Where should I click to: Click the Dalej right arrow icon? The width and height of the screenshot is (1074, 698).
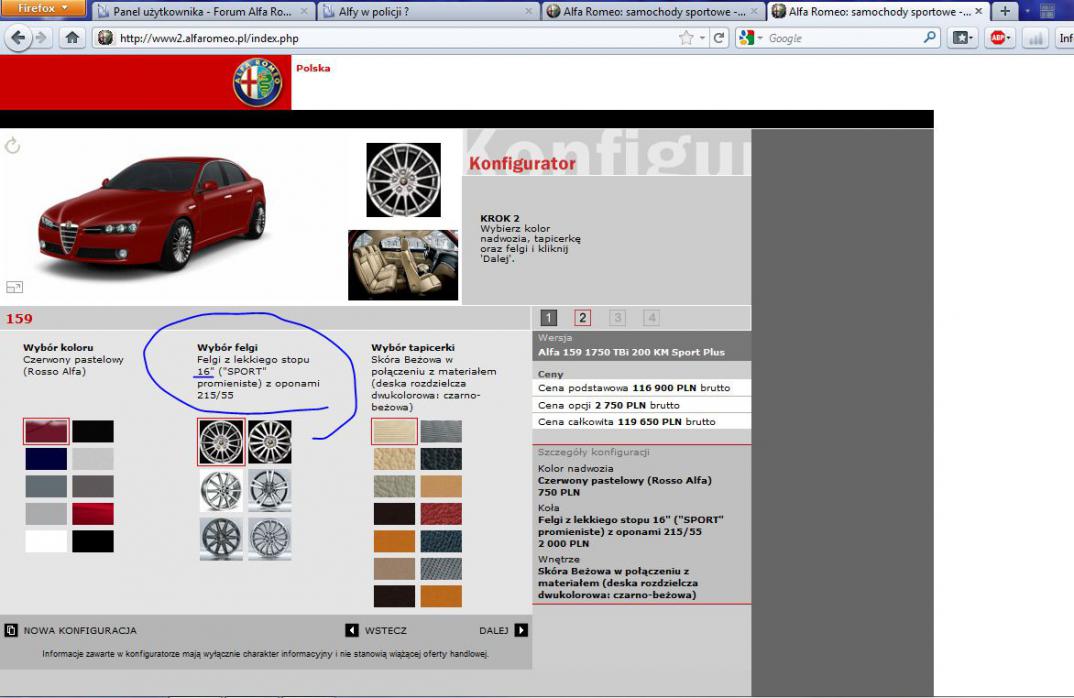coord(521,630)
